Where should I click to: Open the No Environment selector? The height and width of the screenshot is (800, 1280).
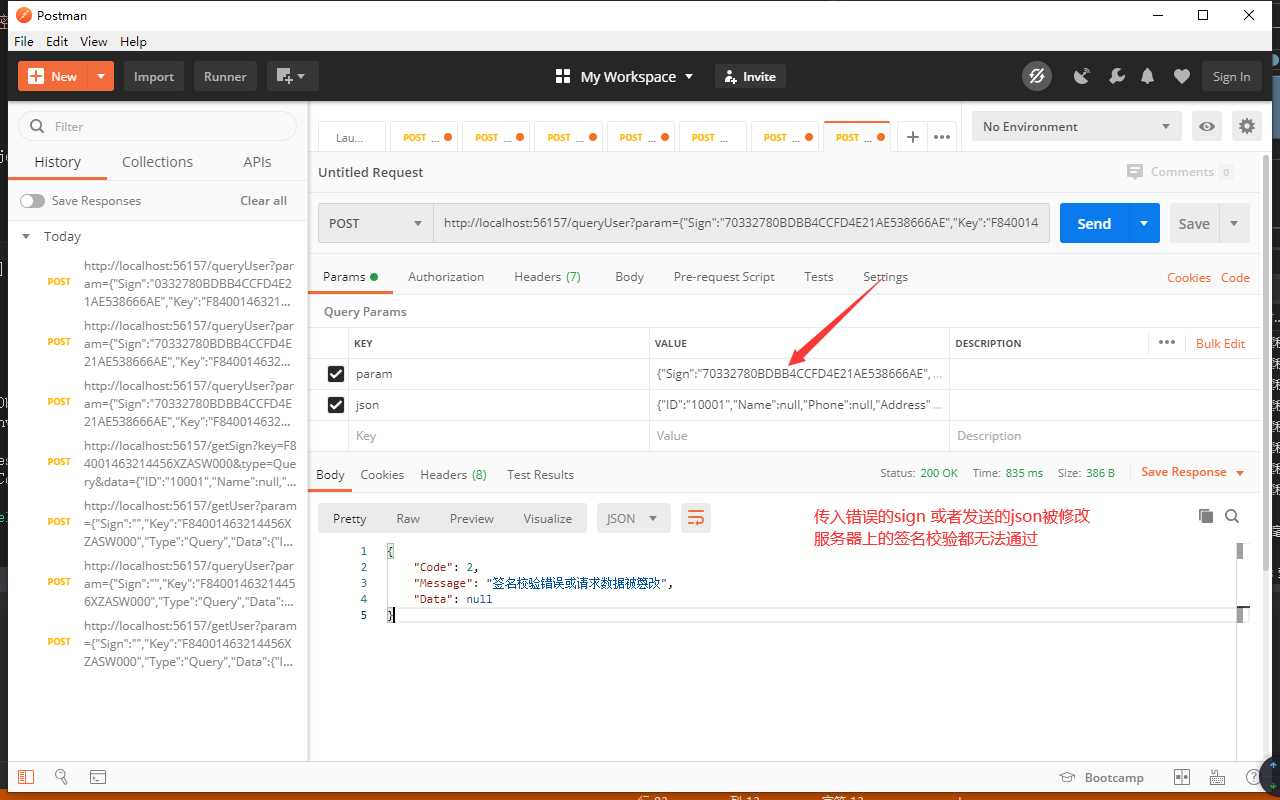tap(1076, 127)
